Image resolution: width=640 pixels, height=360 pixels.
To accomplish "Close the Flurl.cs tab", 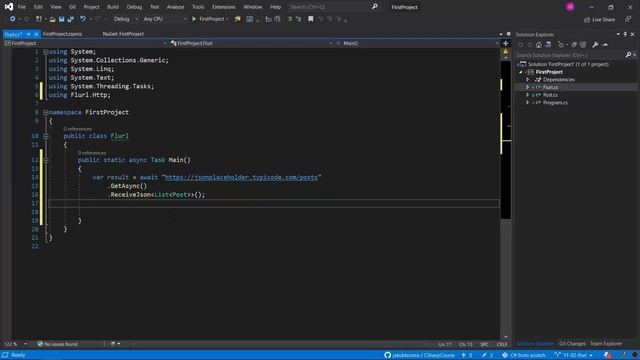I will point(36,34).
